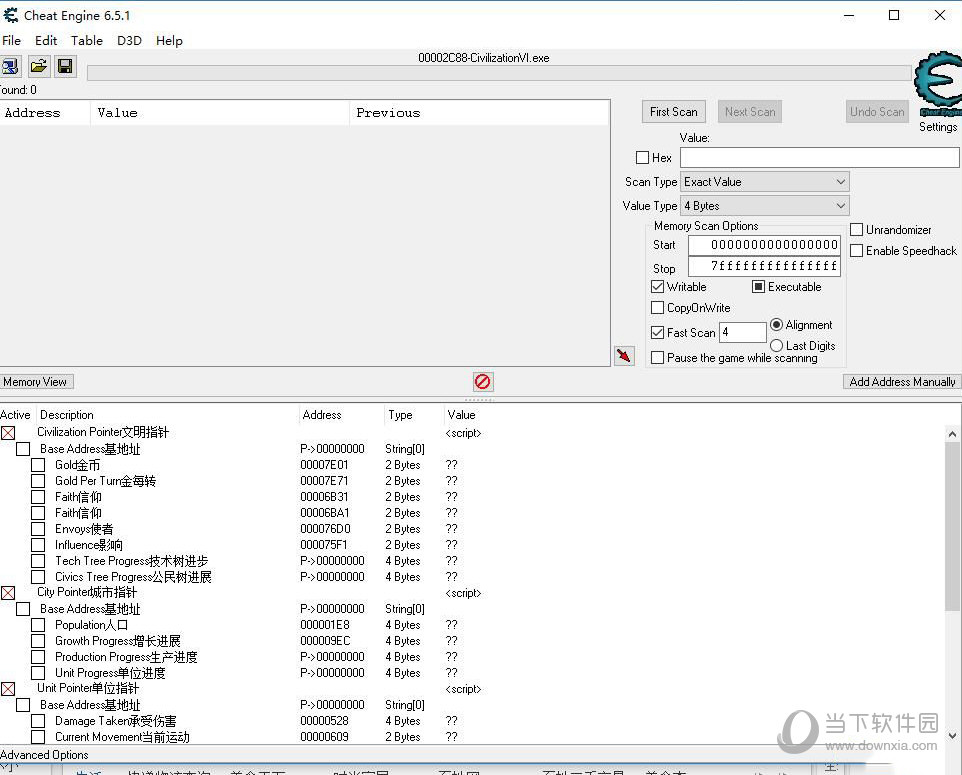Activate Production Progress entry checkbox
This screenshot has height=775, width=962.
click(38, 657)
